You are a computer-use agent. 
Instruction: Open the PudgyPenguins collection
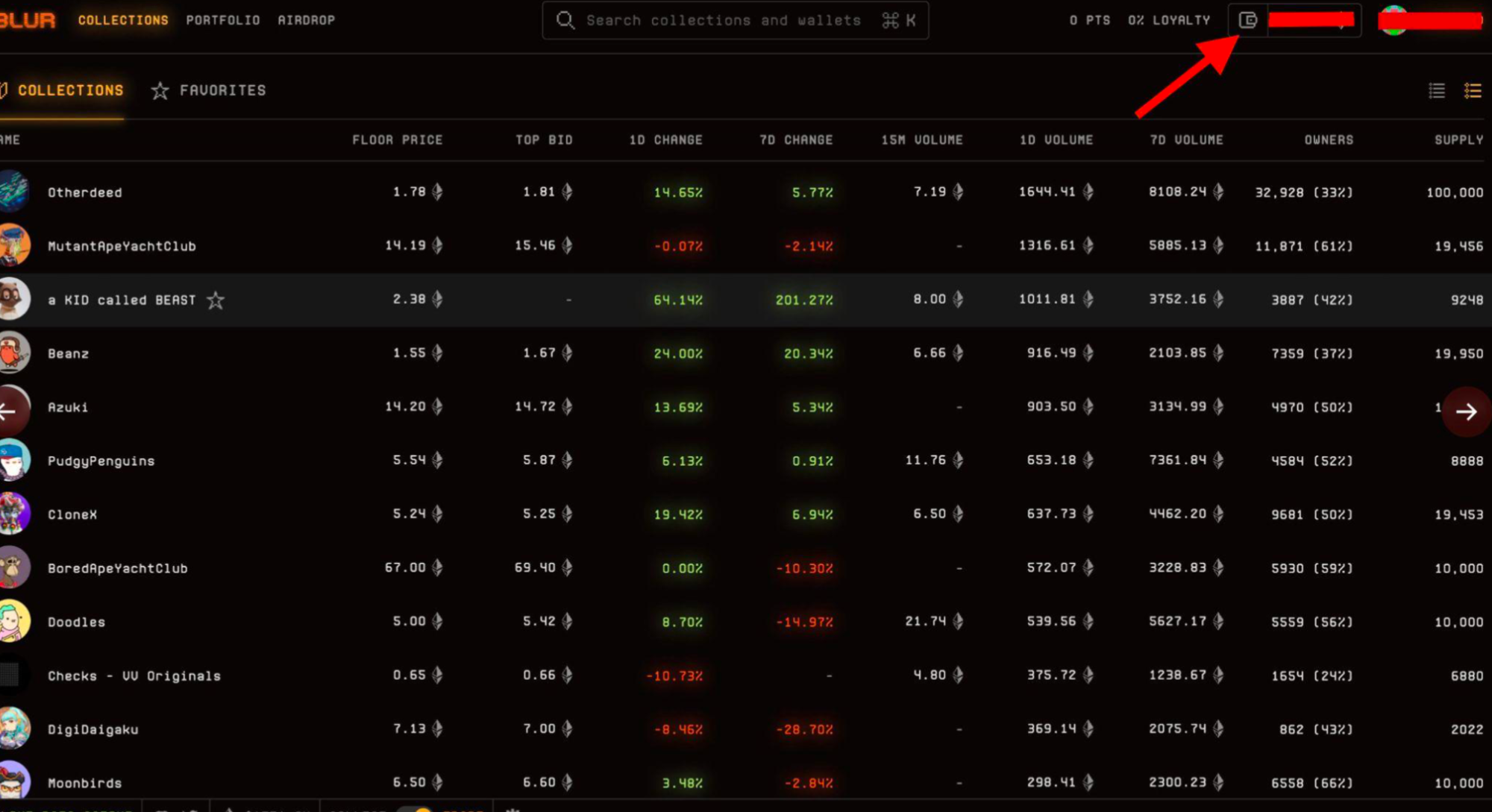101,461
